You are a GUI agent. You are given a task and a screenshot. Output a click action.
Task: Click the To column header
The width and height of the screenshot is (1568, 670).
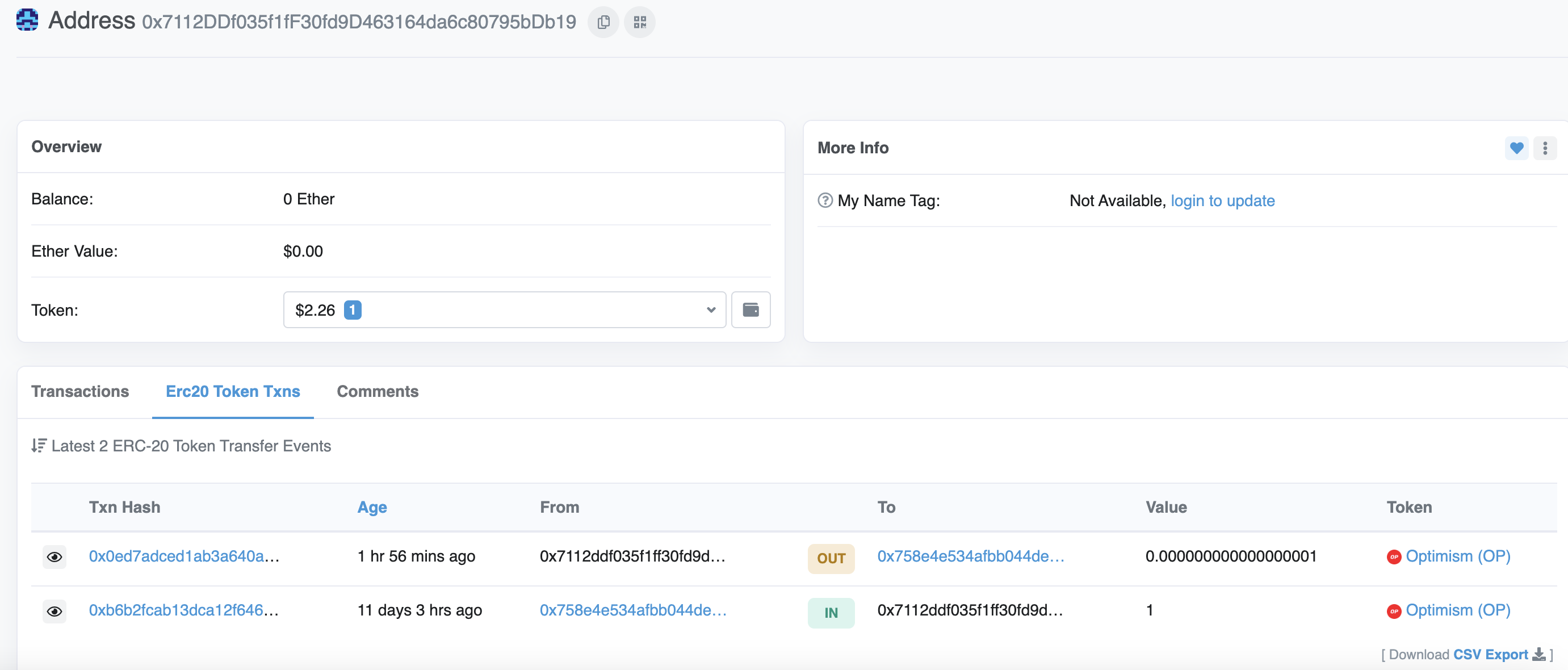[886, 507]
